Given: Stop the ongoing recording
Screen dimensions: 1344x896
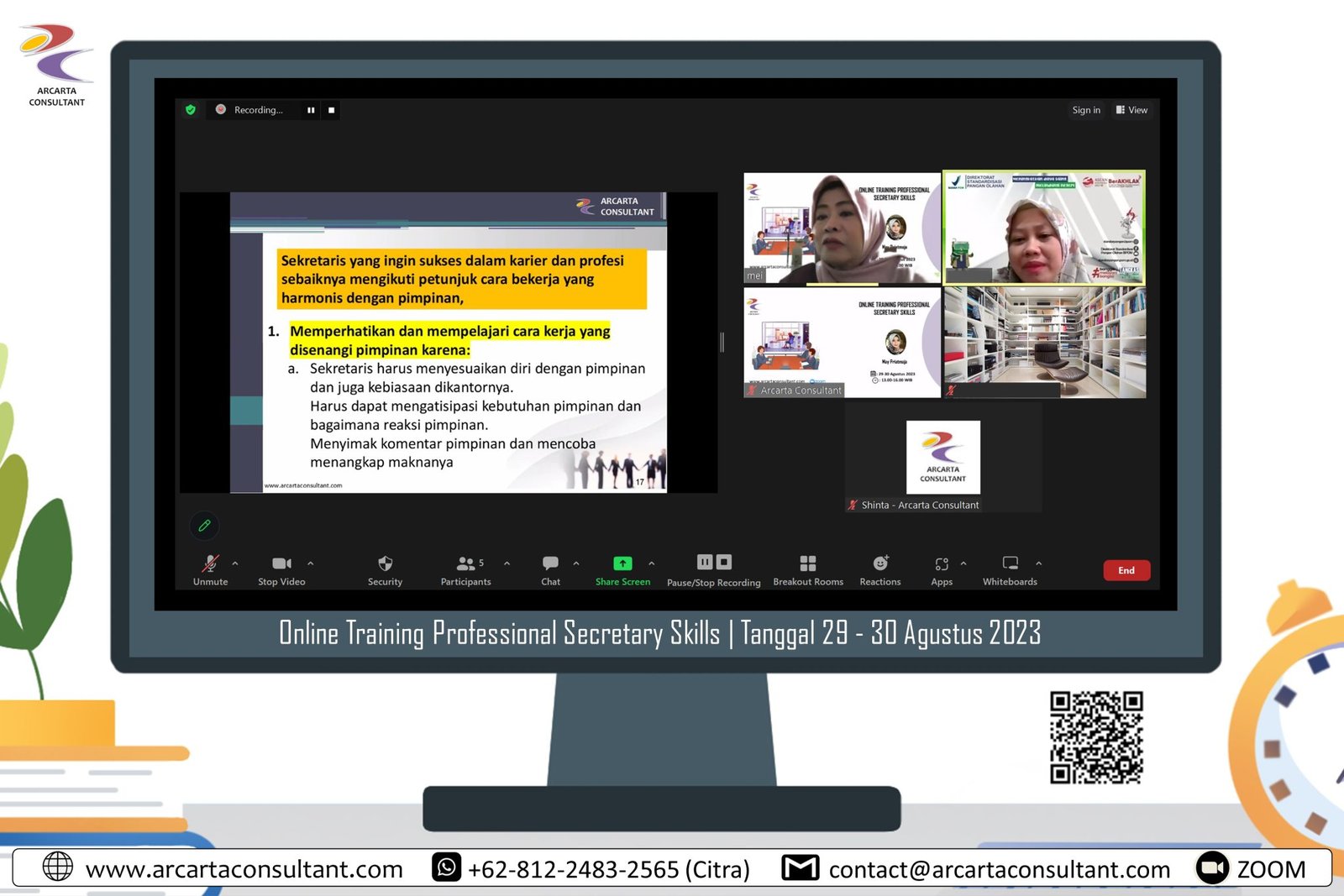Looking at the screenshot, I should [x=724, y=561].
